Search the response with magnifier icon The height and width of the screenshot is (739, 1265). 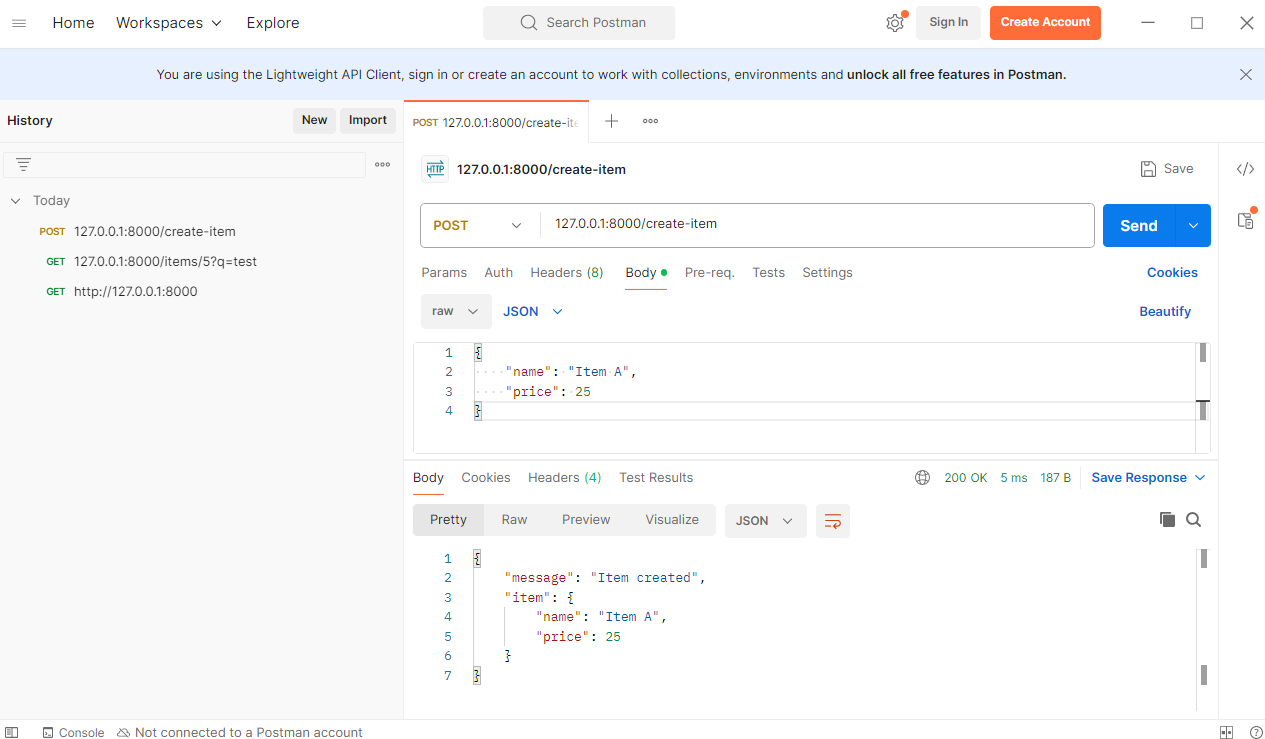[x=1193, y=520]
